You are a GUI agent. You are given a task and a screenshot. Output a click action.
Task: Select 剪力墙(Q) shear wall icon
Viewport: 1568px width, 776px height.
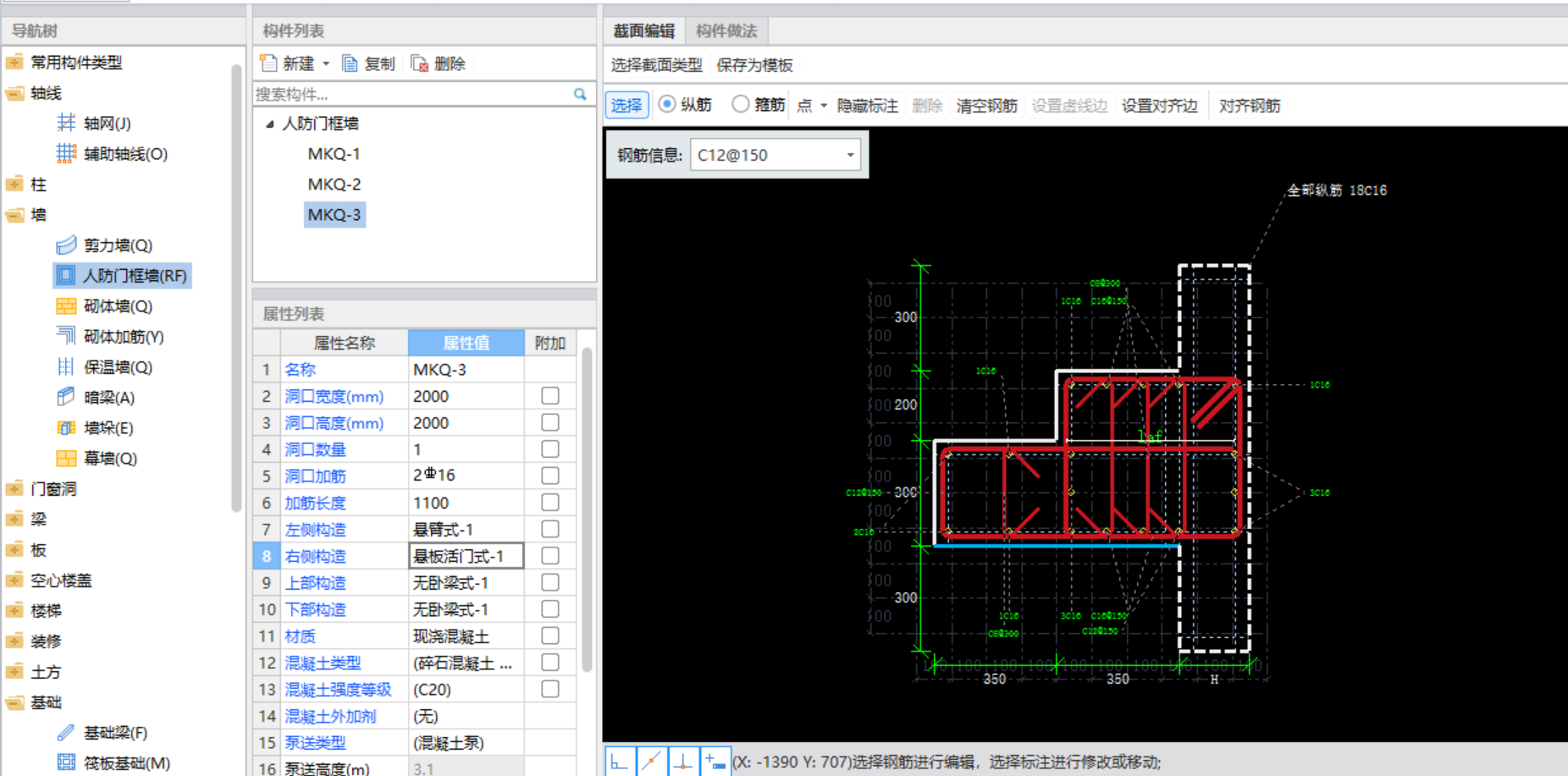tap(66, 245)
